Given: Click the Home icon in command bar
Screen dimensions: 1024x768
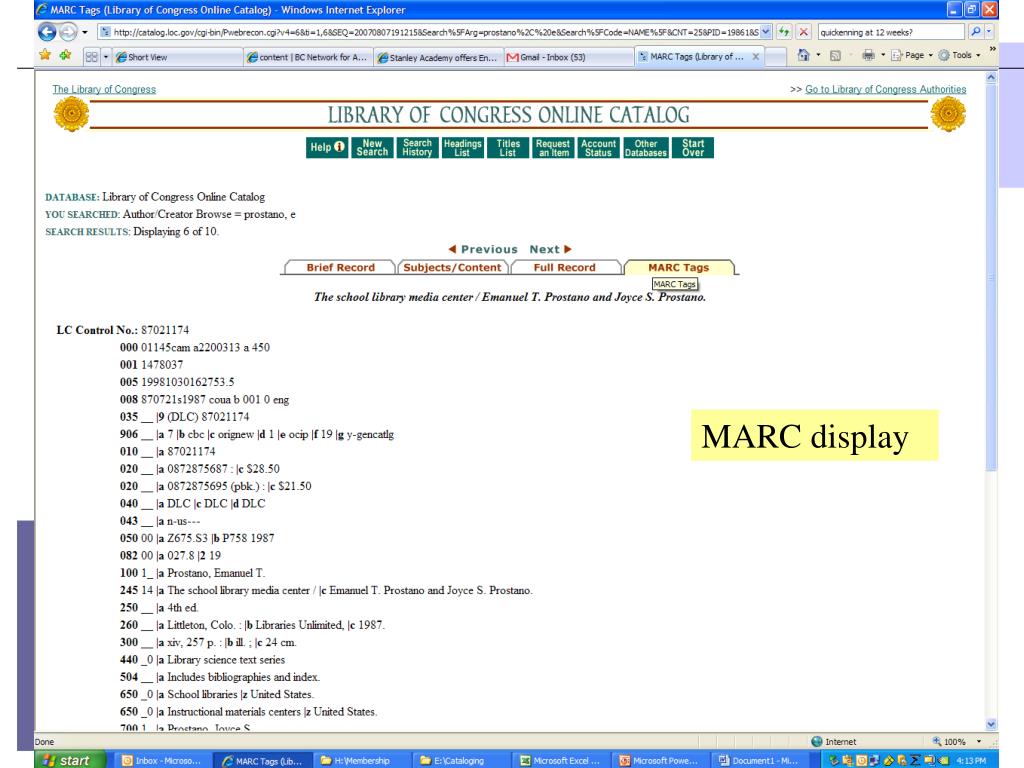Looking at the screenshot, I should (804, 56).
